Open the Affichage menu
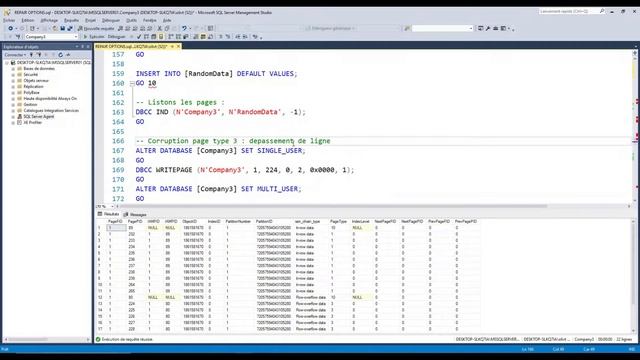The image size is (640, 360). 49,20
